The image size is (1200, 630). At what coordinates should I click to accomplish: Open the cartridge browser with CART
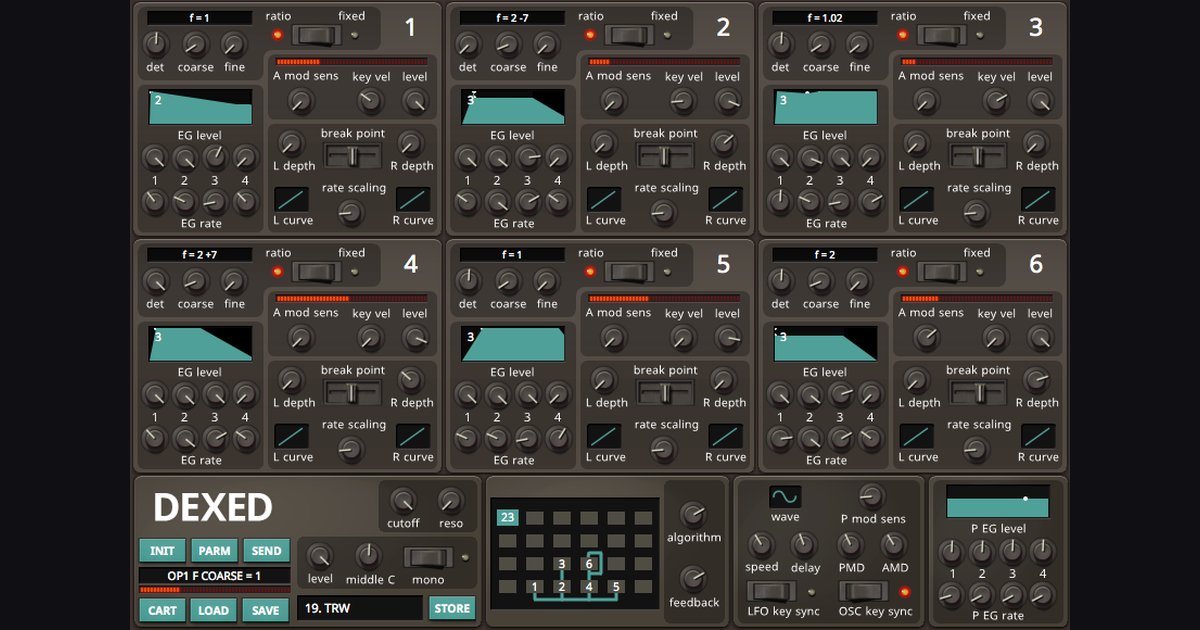(x=161, y=609)
